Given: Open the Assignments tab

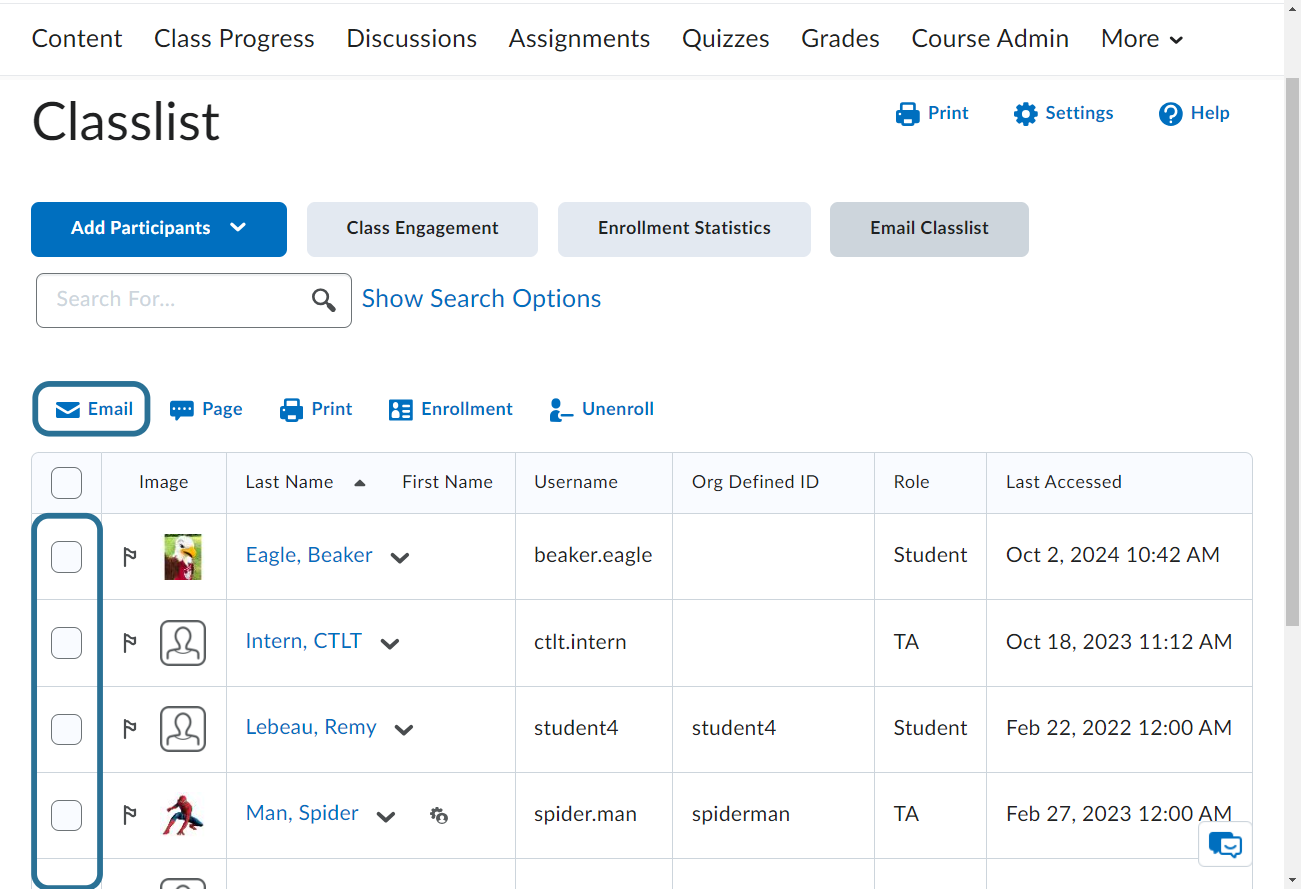Looking at the screenshot, I should click(x=579, y=39).
